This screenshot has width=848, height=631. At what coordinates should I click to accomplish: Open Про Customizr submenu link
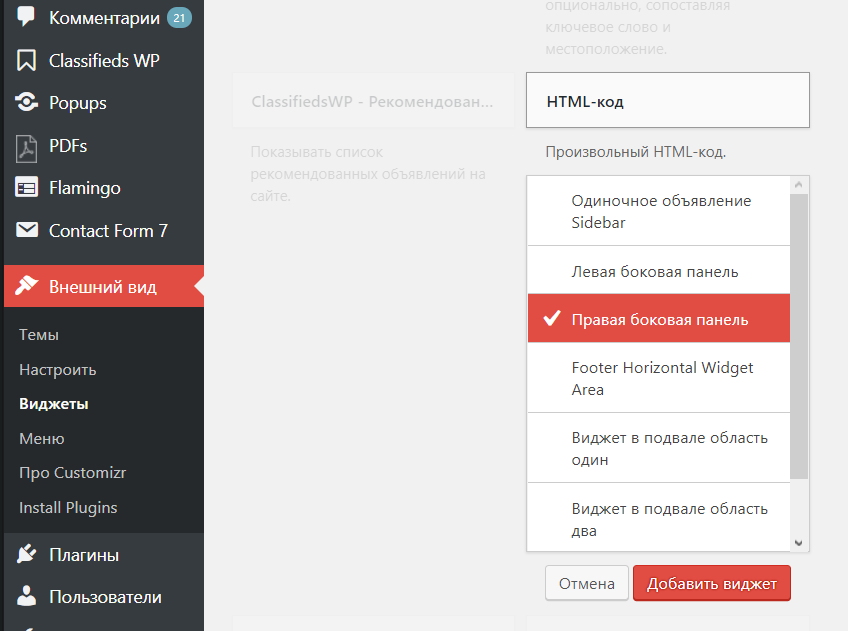tap(72, 473)
